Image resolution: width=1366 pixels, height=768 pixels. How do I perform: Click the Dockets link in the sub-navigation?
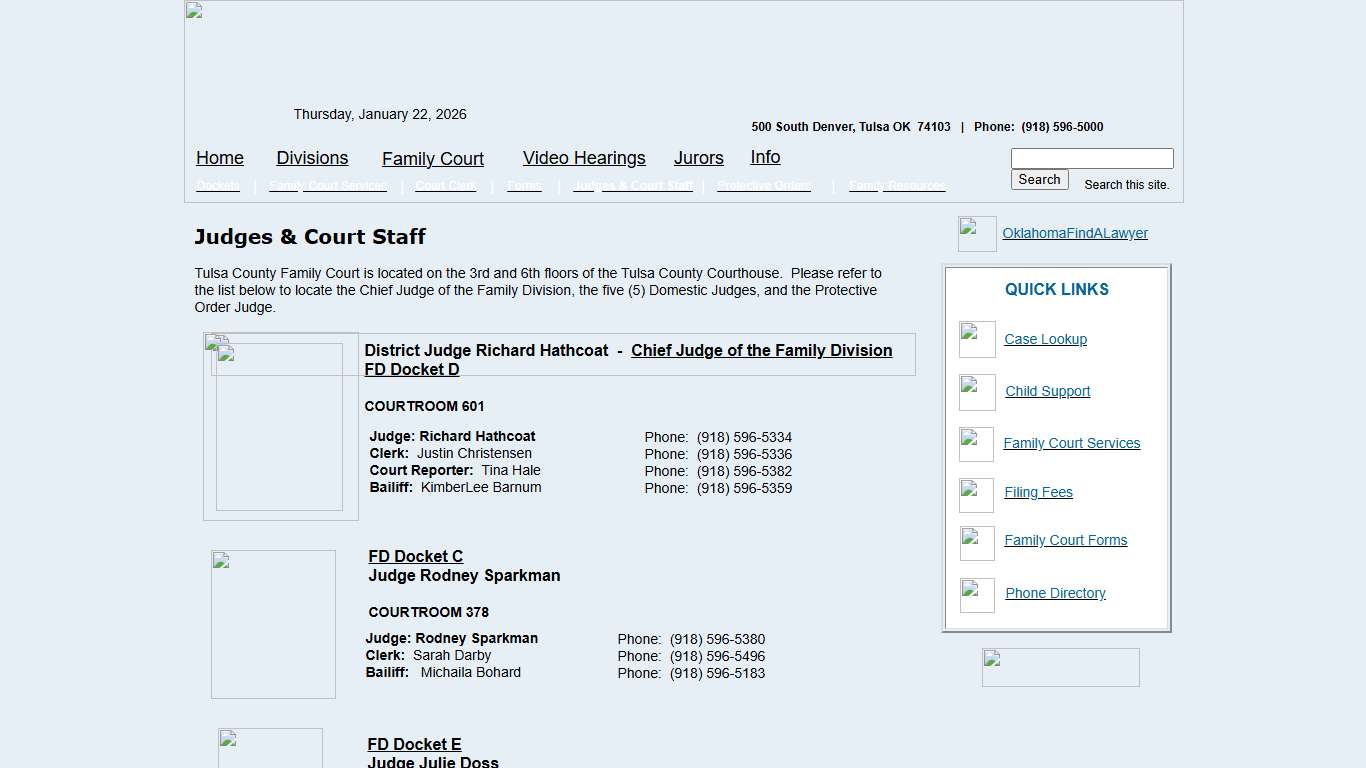(218, 185)
